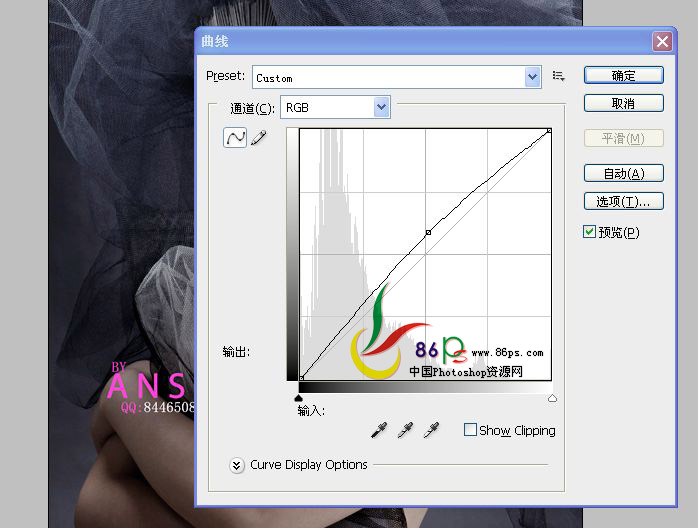Pick the gray point eyedropper
The width and height of the screenshot is (698, 528).
coord(405,430)
